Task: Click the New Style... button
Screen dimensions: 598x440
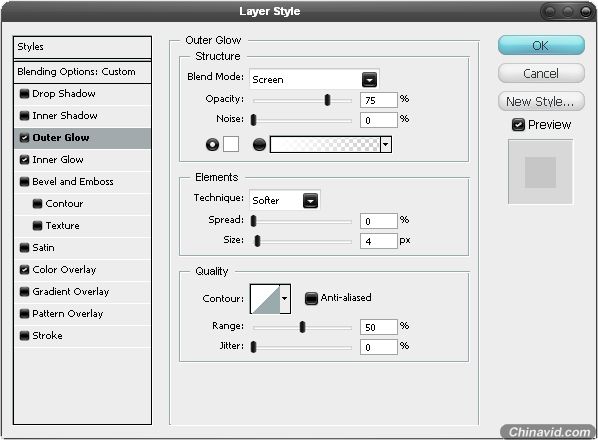Action: [541, 101]
